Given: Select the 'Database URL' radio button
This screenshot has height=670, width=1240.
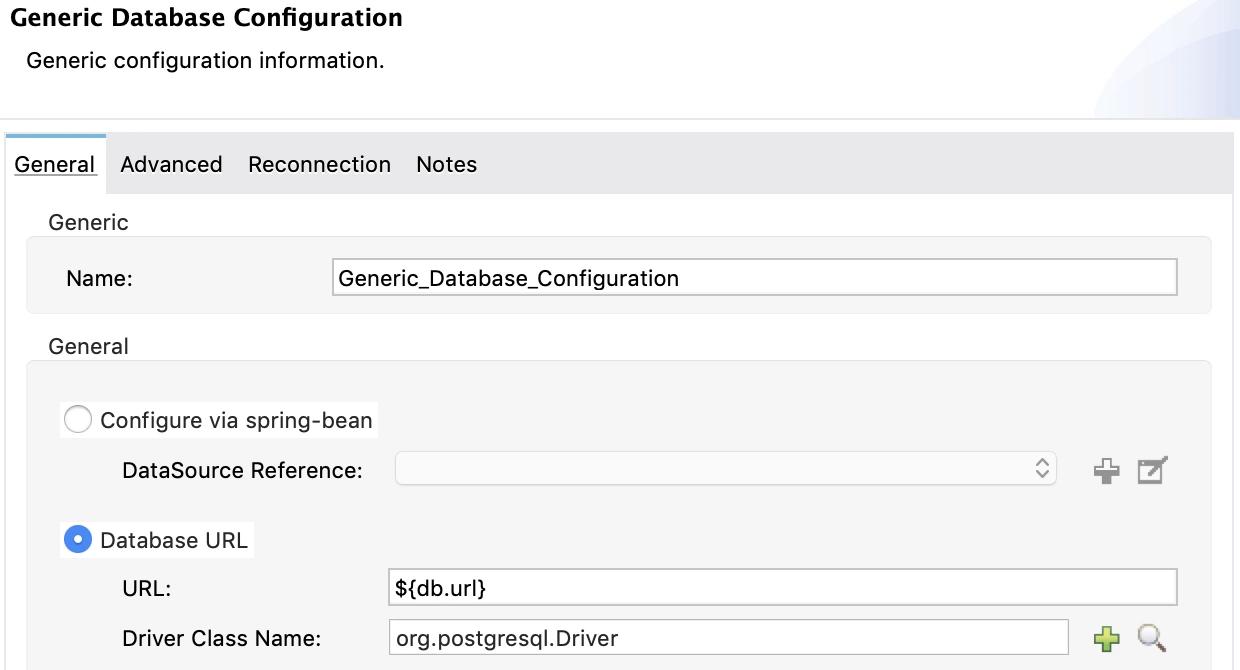Looking at the screenshot, I should [x=78, y=540].
